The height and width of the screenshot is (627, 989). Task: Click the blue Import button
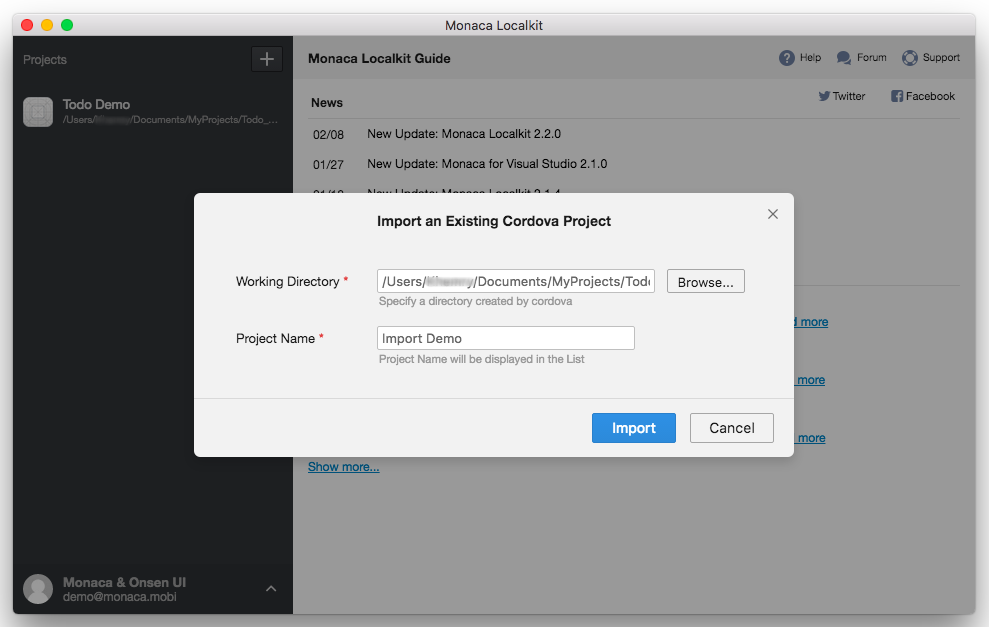click(x=634, y=428)
